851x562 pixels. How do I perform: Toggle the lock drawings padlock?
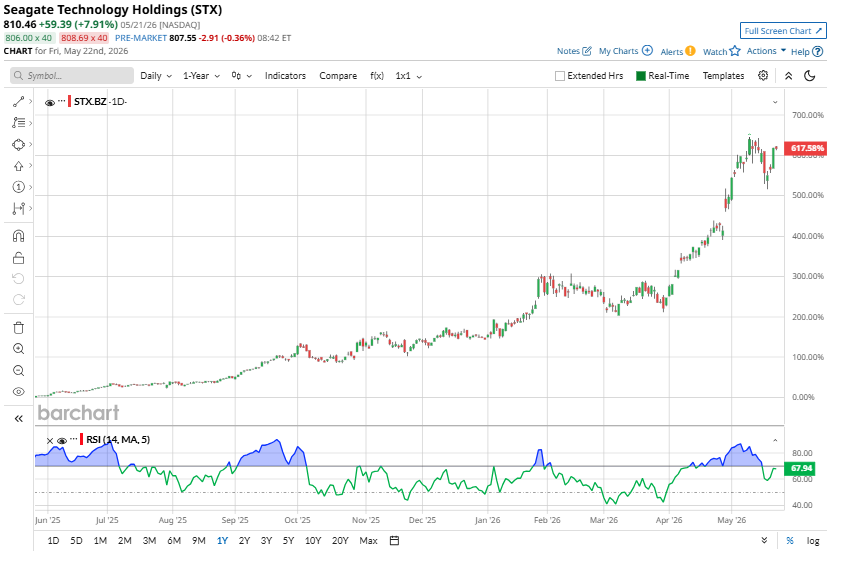(x=18, y=258)
